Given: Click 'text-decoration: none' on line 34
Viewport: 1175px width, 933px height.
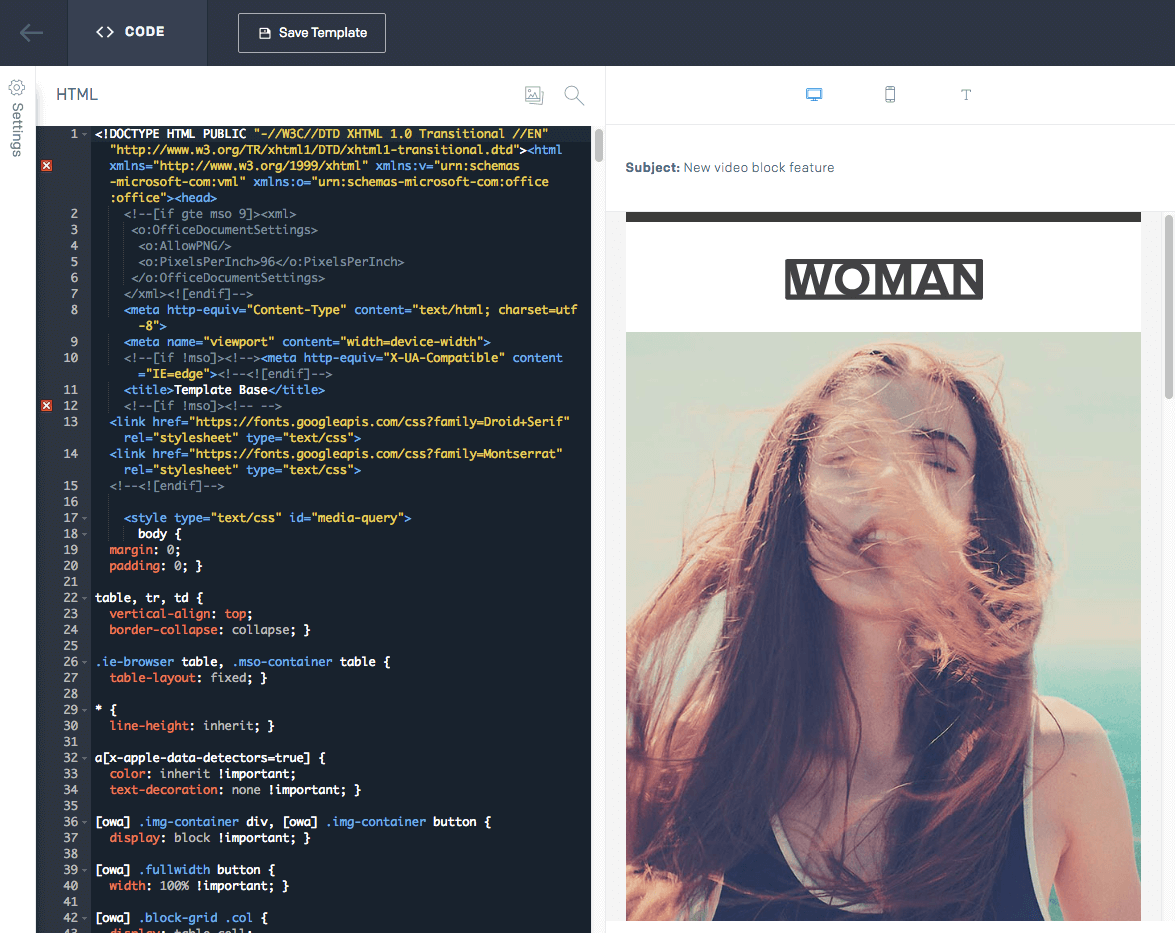Looking at the screenshot, I should (185, 790).
